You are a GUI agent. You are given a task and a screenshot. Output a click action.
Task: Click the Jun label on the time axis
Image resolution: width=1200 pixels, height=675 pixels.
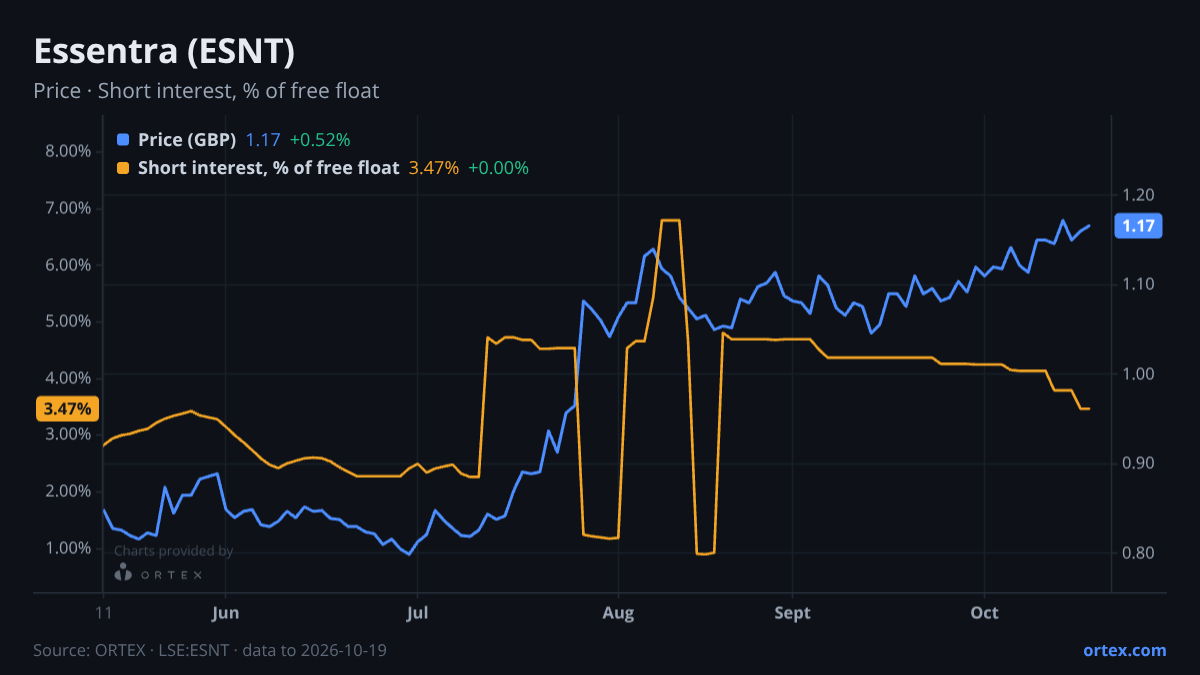point(225,612)
